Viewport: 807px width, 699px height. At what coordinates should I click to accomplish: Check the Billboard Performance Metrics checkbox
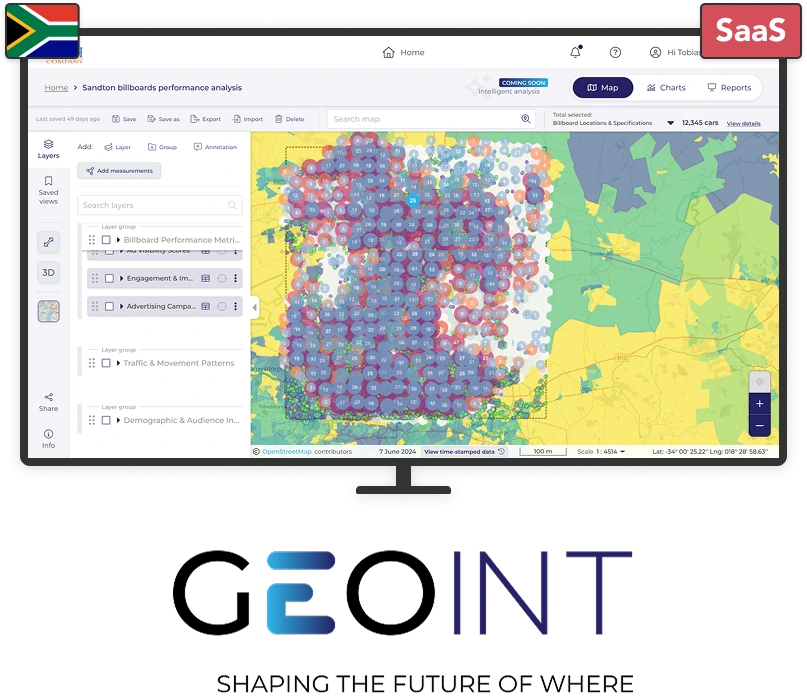point(106,240)
